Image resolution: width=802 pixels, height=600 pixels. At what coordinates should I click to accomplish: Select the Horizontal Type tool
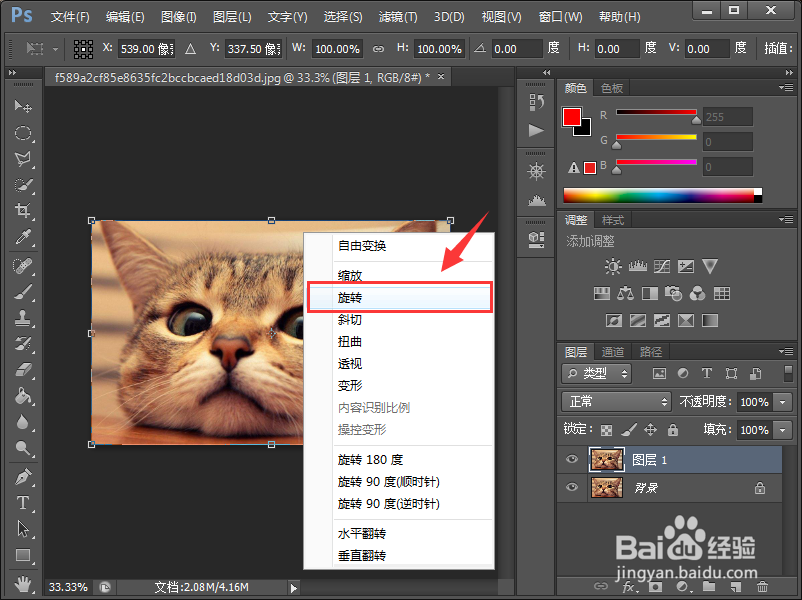tap(24, 503)
